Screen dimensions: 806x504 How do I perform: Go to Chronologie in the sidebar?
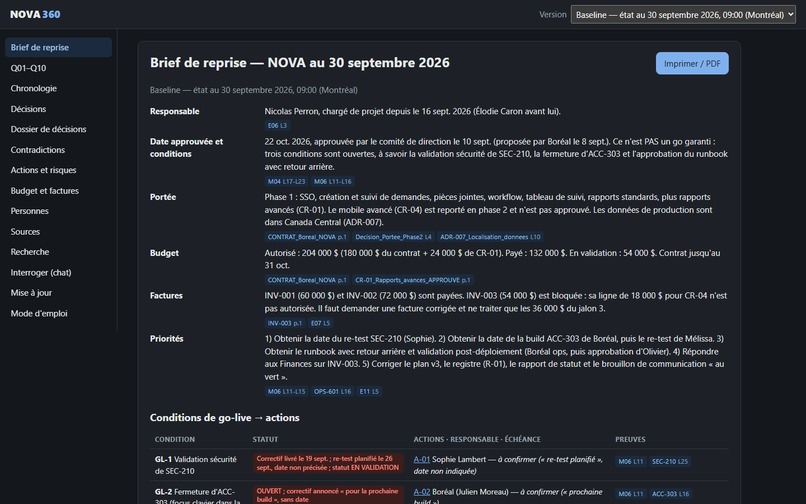(x=58, y=88)
